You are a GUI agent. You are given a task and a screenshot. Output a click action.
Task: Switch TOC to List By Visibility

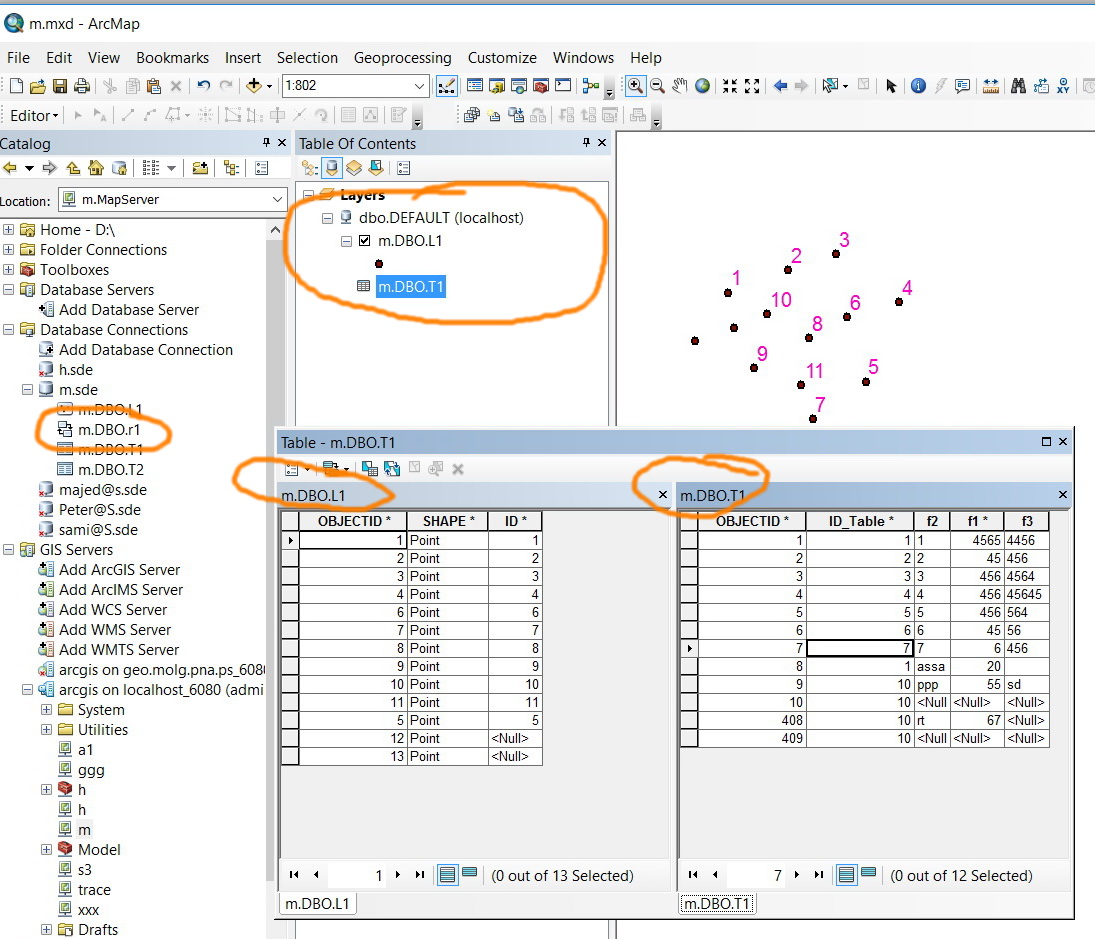point(354,168)
